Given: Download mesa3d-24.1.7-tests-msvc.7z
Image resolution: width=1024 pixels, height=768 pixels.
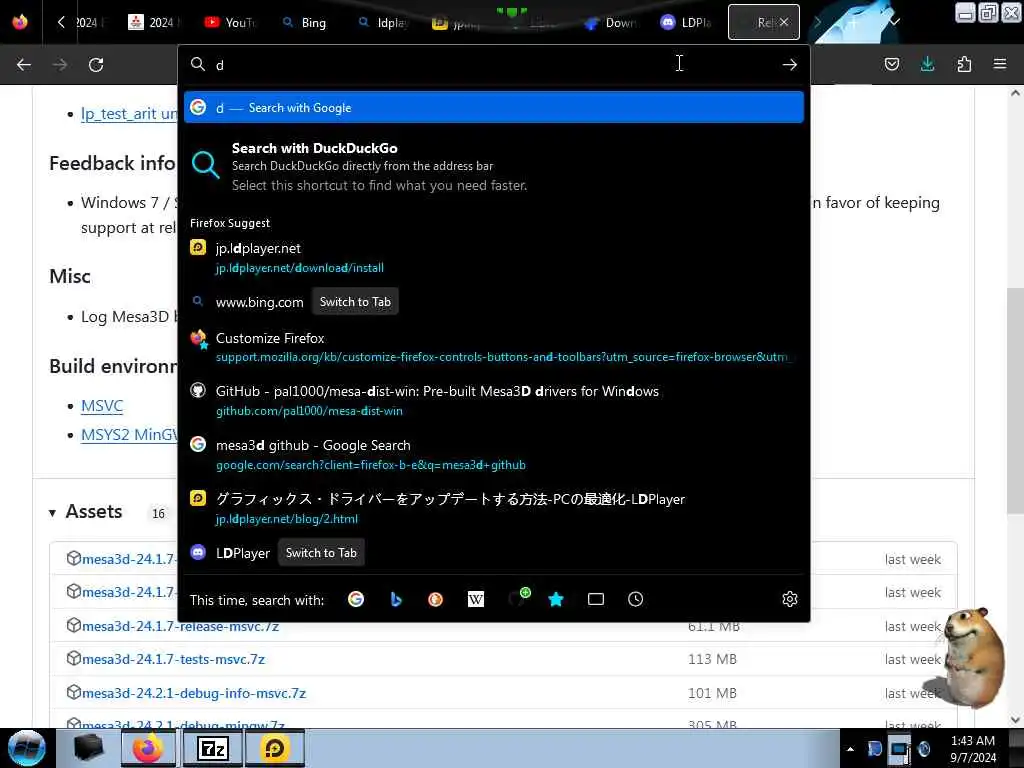Looking at the screenshot, I should 173,660.
